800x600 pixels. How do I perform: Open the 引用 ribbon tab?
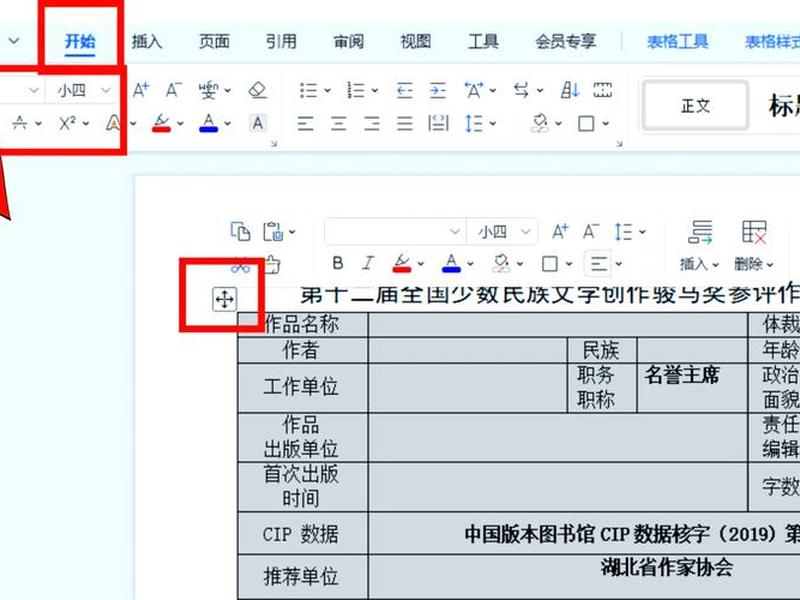[281, 41]
